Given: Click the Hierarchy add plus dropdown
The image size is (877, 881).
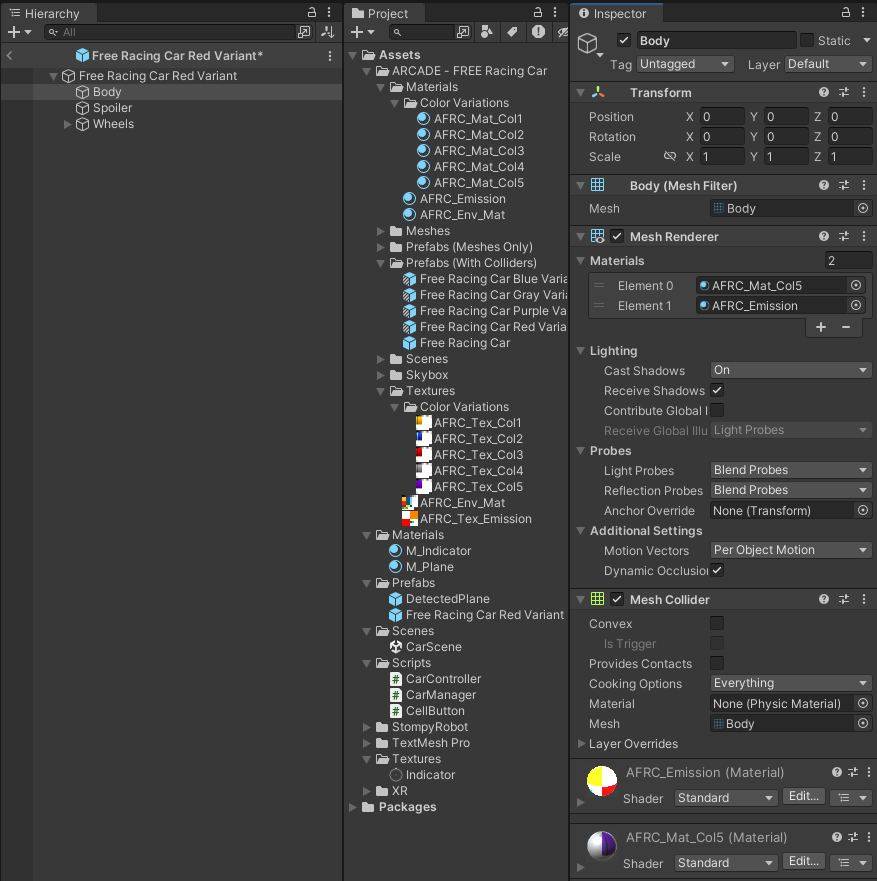Looking at the screenshot, I should pyautogui.click(x=19, y=33).
